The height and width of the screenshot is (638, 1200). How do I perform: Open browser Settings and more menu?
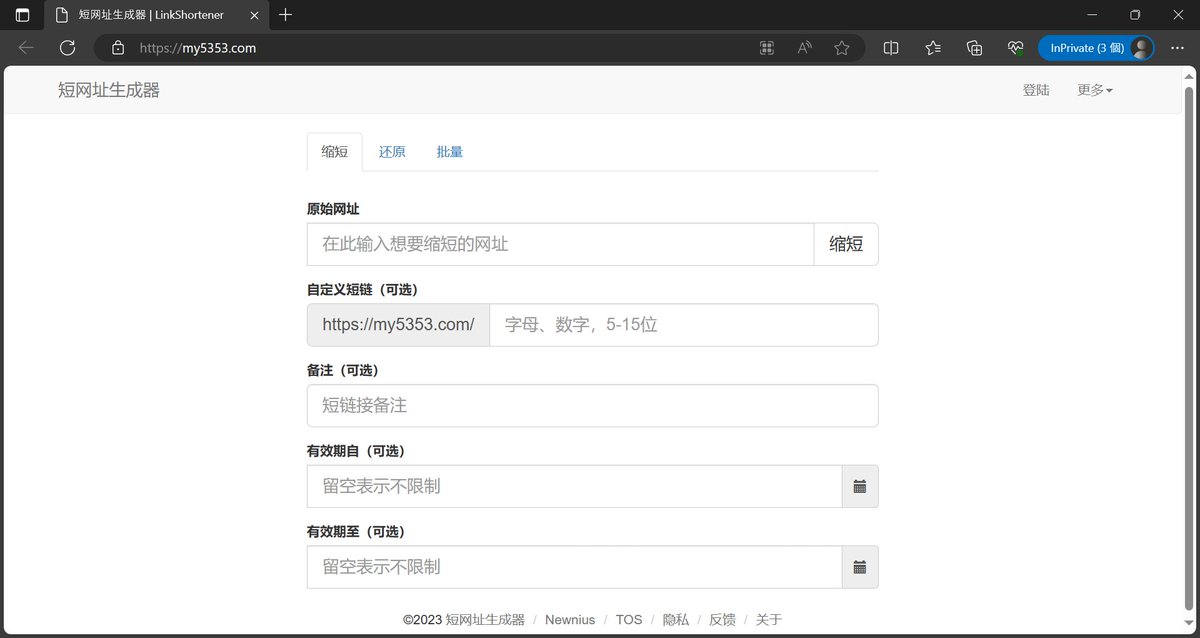(x=1176, y=47)
